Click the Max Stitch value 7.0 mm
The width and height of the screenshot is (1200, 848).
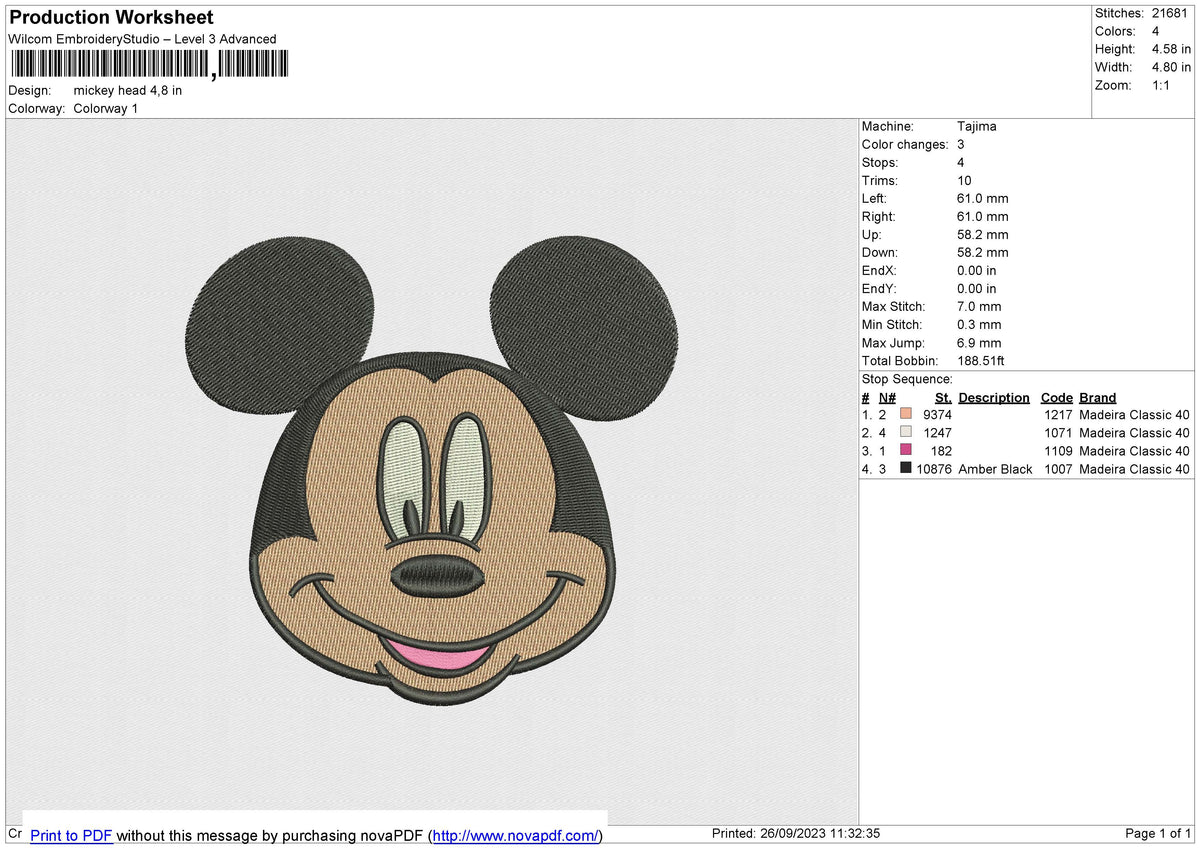tap(979, 306)
